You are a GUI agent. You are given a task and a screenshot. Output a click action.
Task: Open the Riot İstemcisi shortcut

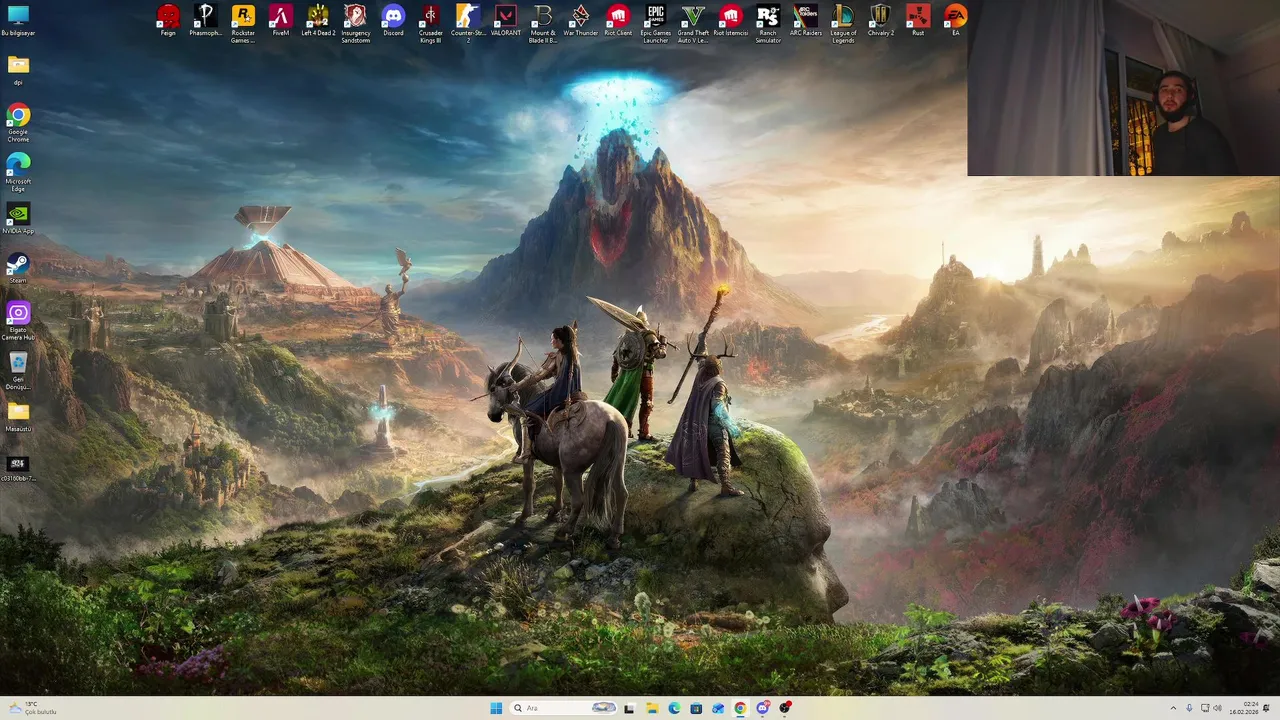pyautogui.click(x=731, y=21)
